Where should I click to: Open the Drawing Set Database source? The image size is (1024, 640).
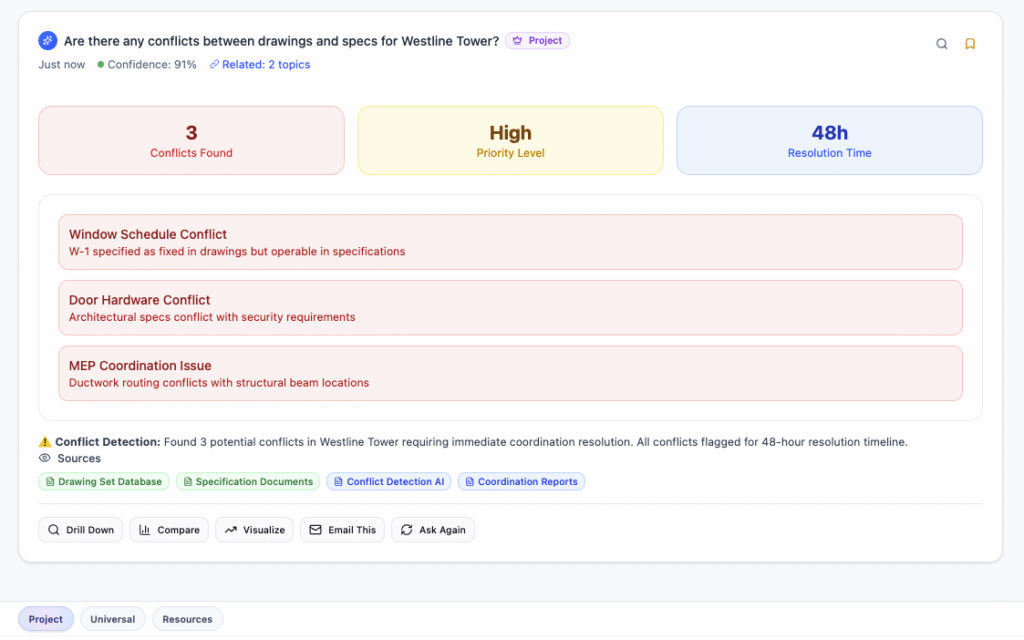coord(104,482)
